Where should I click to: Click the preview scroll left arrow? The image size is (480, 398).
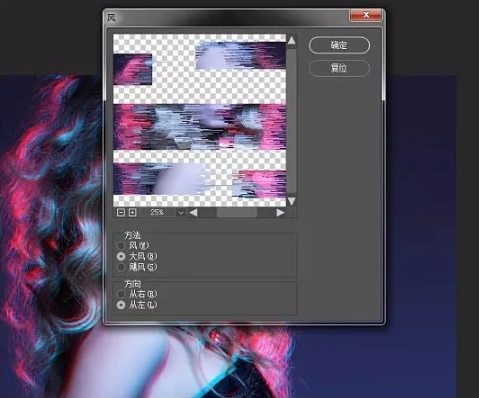pos(193,213)
